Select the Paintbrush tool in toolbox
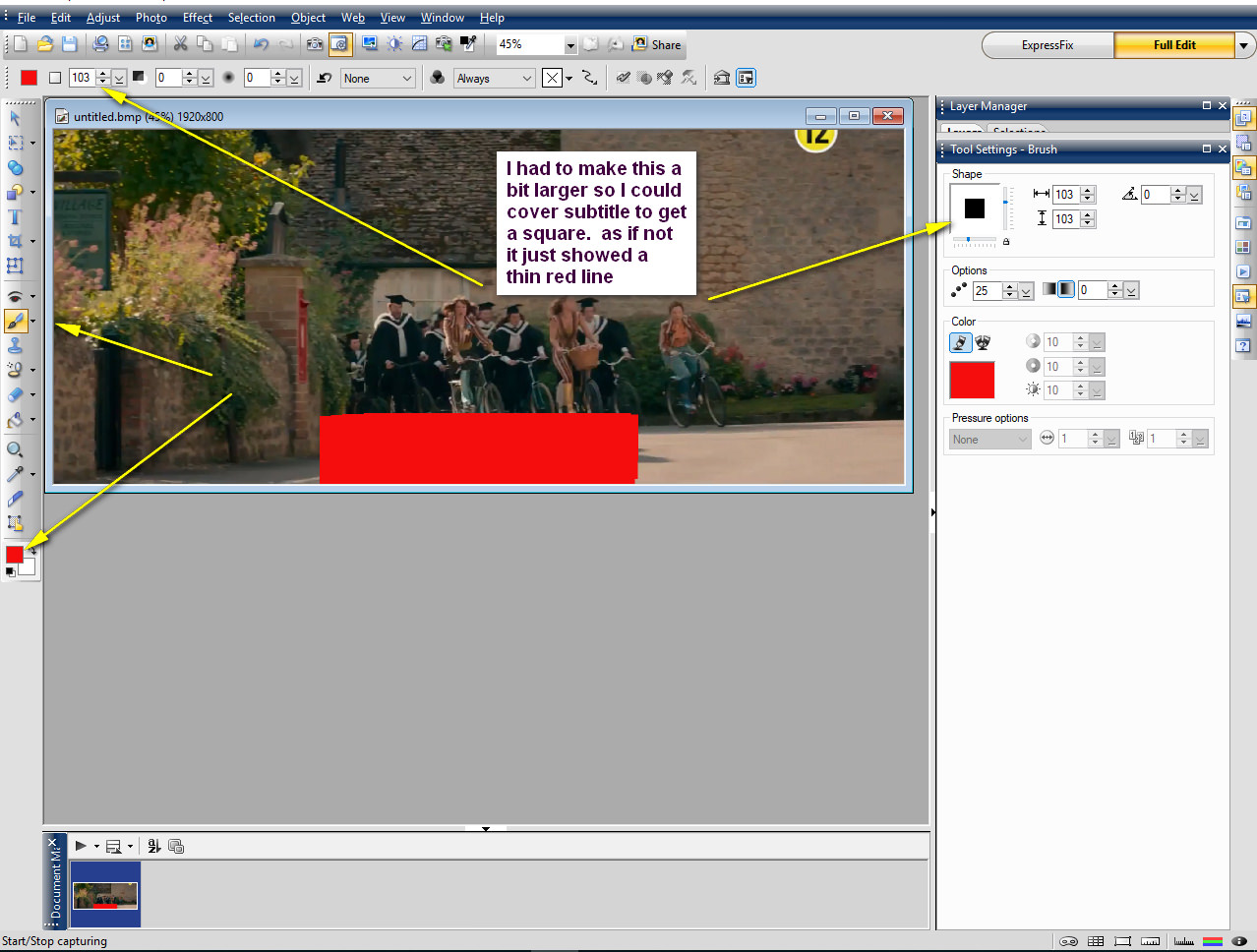This screenshot has width=1257, height=952. pyautogui.click(x=16, y=321)
